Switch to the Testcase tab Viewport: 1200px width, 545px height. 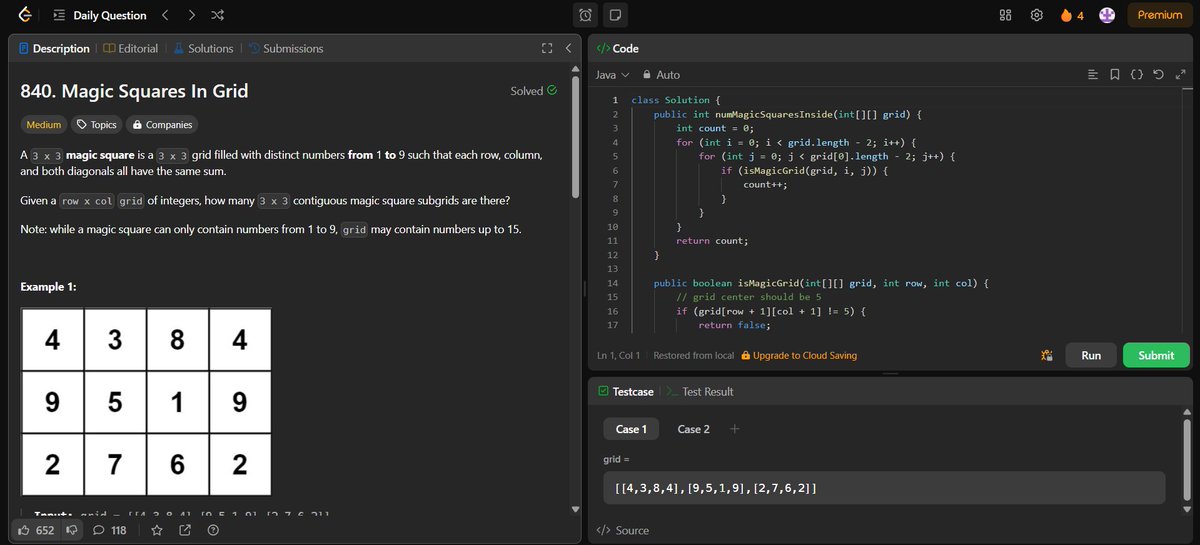pos(625,392)
